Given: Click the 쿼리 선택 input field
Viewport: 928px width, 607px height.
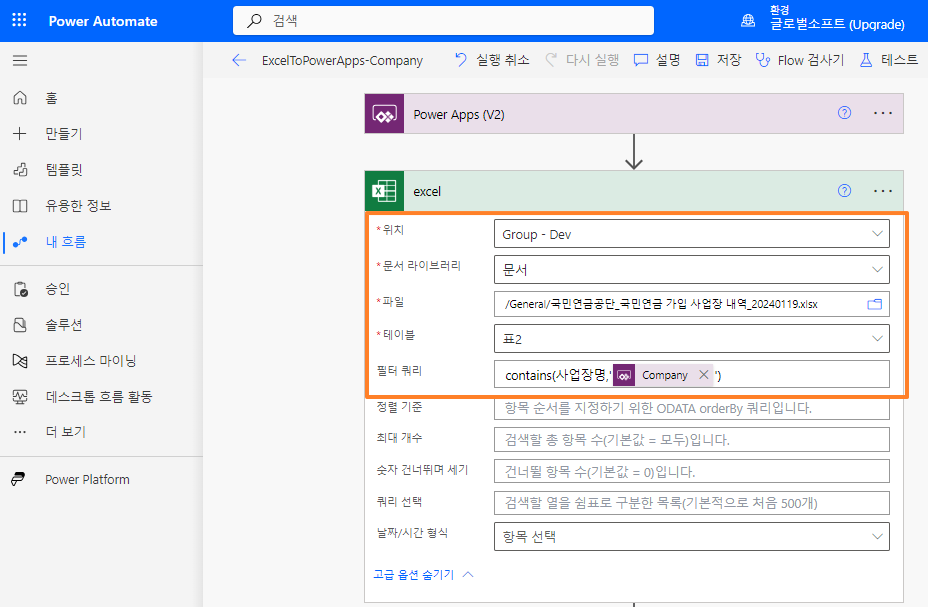Looking at the screenshot, I should point(691,503).
